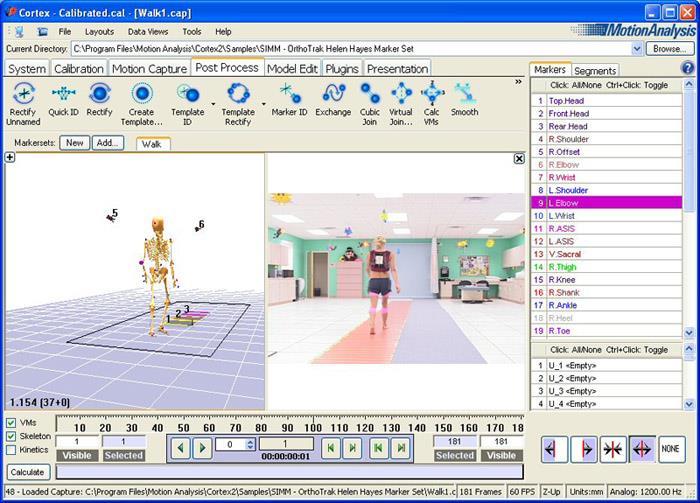Open the Current Directory dropdown
Image resolution: width=700 pixels, height=503 pixels.
click(637, 49)
